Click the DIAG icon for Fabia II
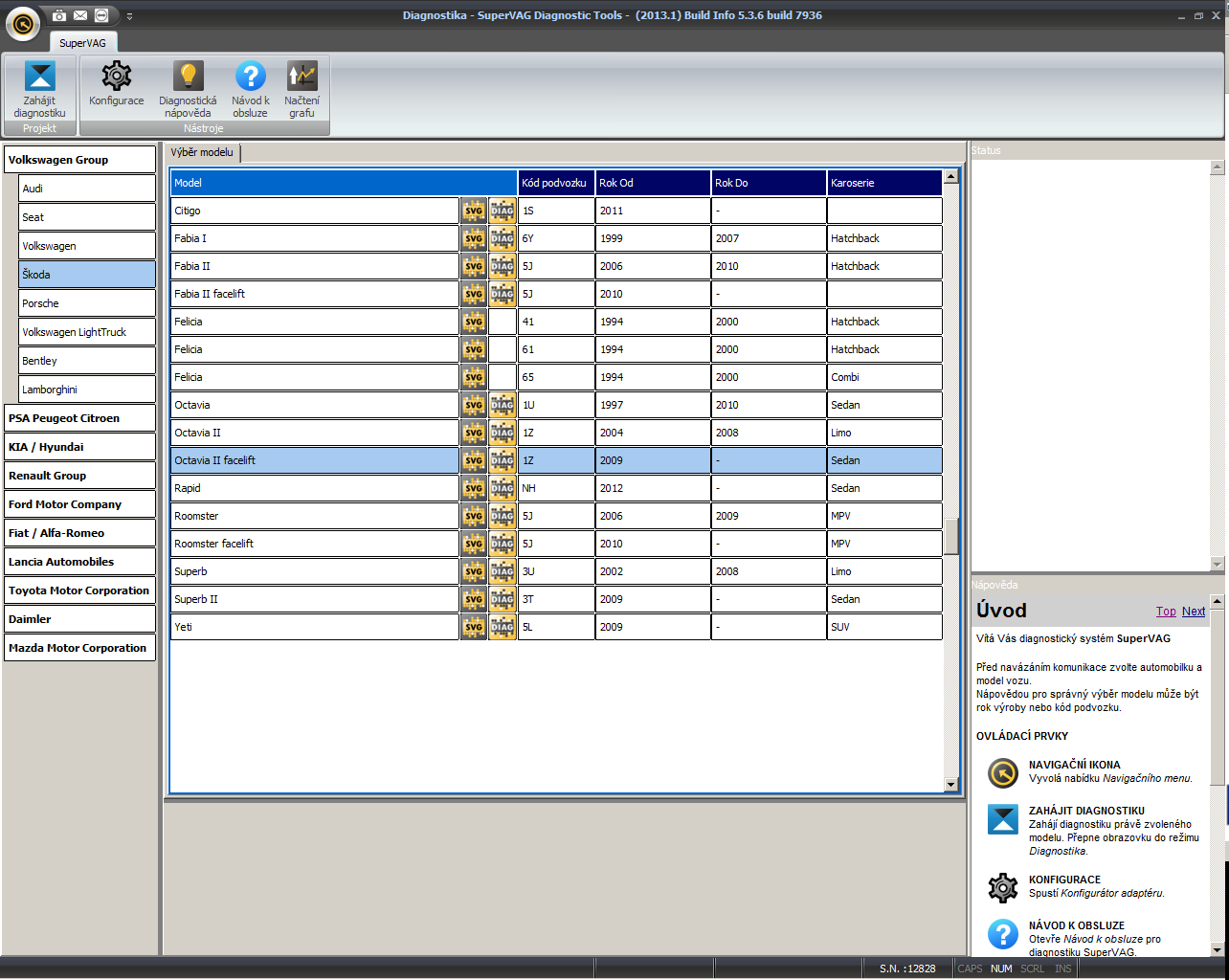Viewport: 1229px width, 980px height. [503, 266]
